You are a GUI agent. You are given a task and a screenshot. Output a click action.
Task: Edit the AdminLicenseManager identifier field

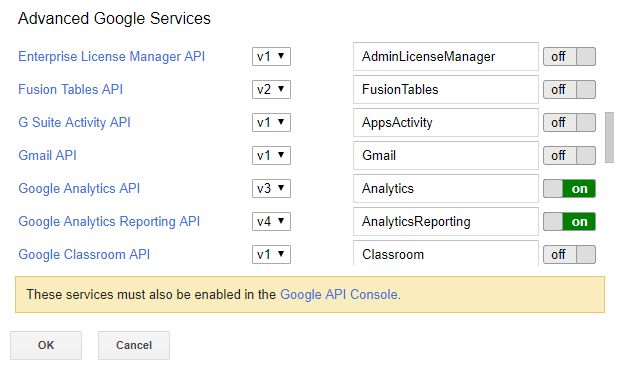446,56
